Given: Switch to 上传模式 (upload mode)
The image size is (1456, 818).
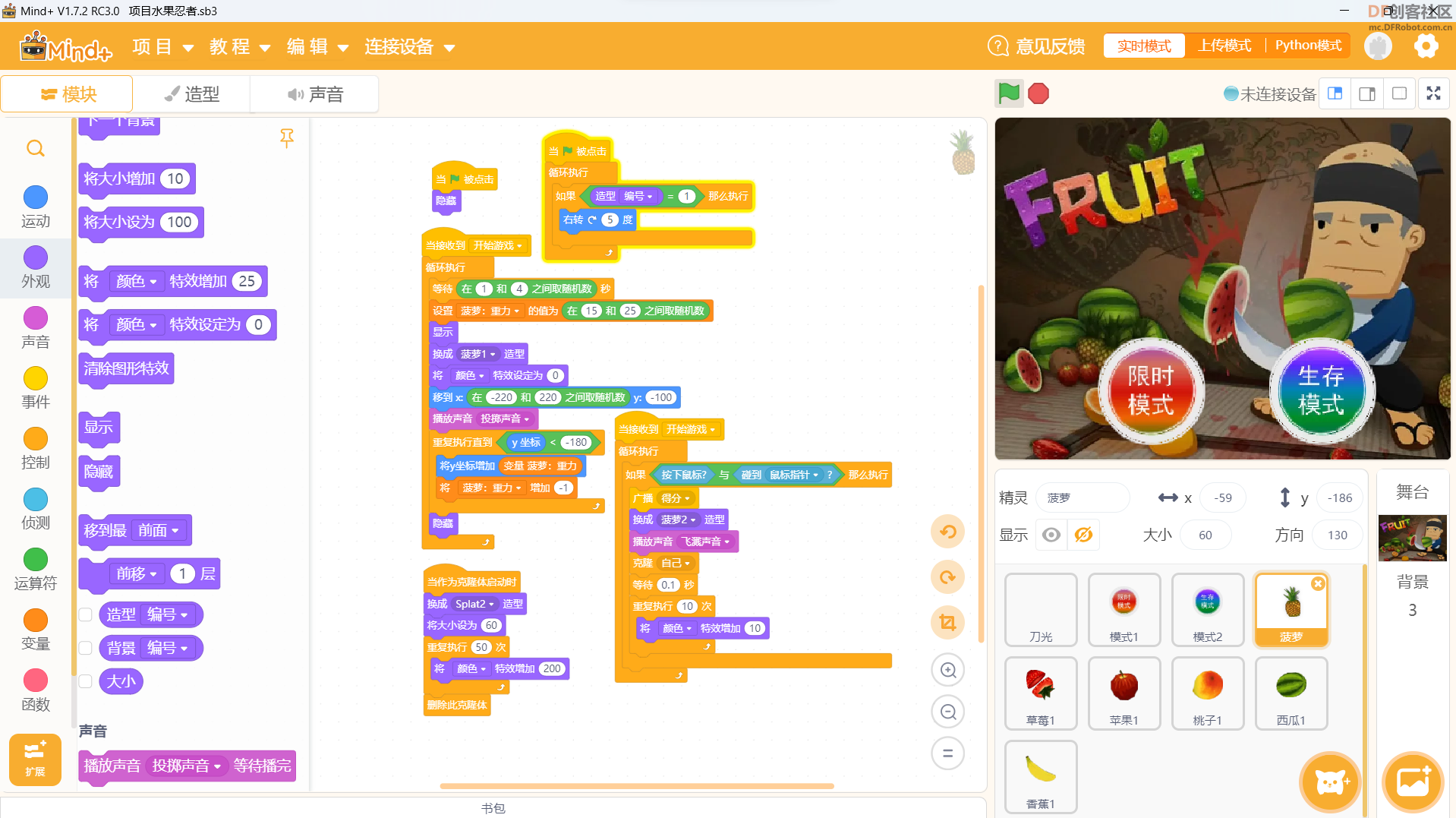Looking at the screenshot, I should [x=1224, y=46].
